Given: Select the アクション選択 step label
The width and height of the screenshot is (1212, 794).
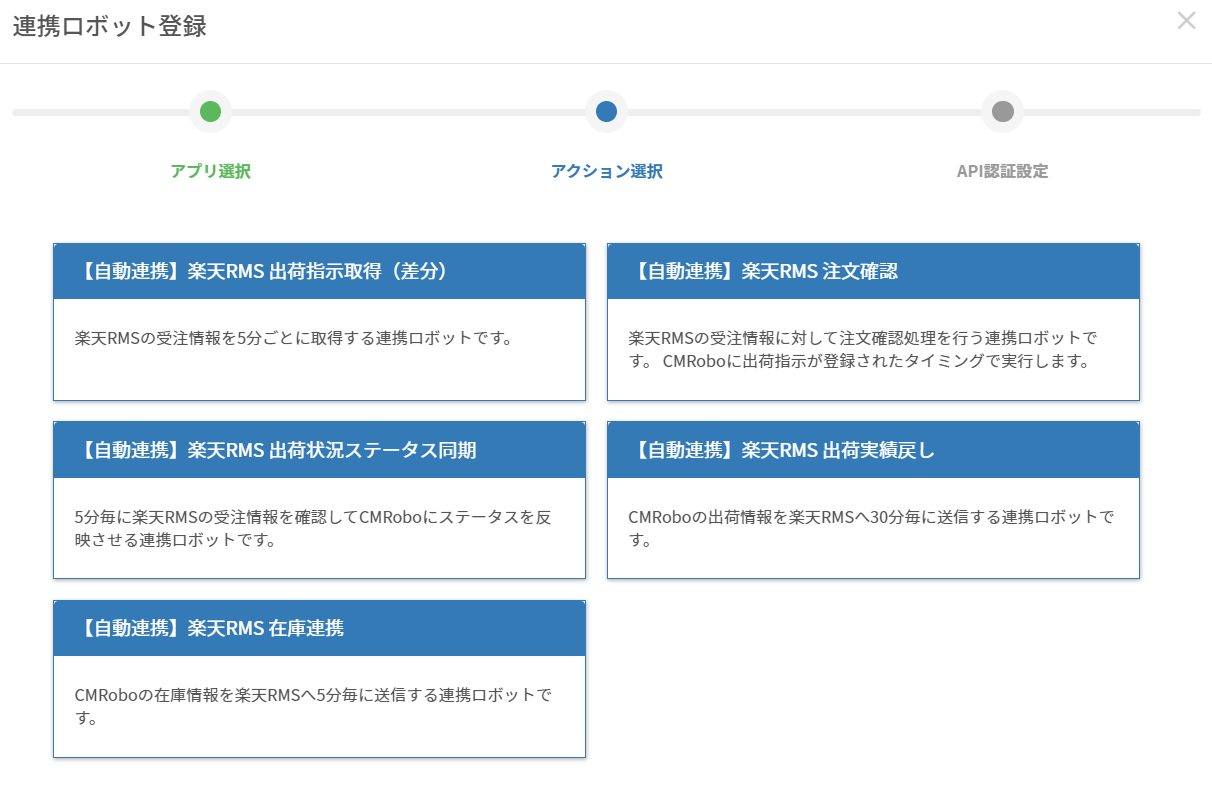Looking at the screenshot, I should (x=606, y=171).
